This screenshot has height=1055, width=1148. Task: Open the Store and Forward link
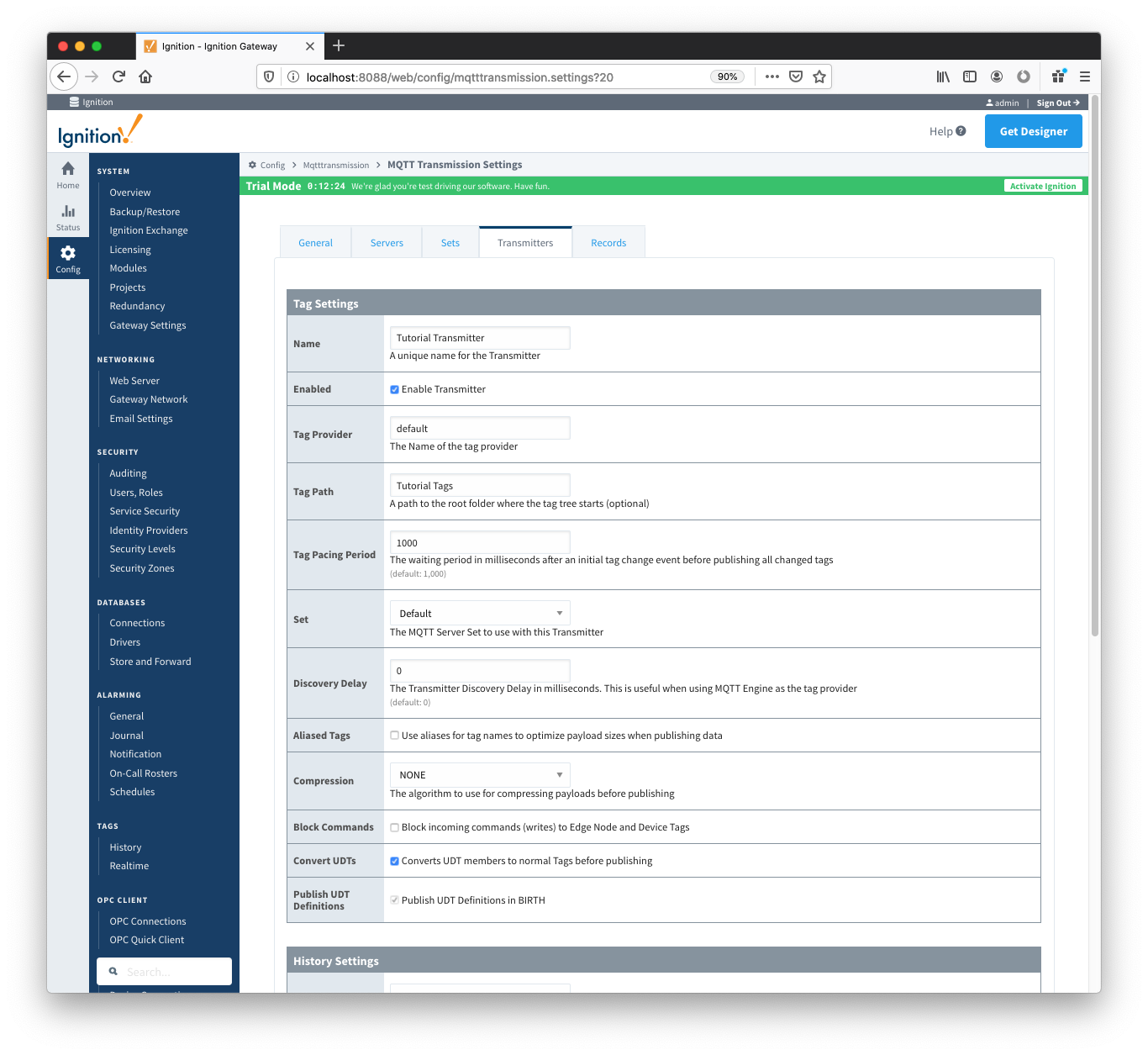[150, 662]
